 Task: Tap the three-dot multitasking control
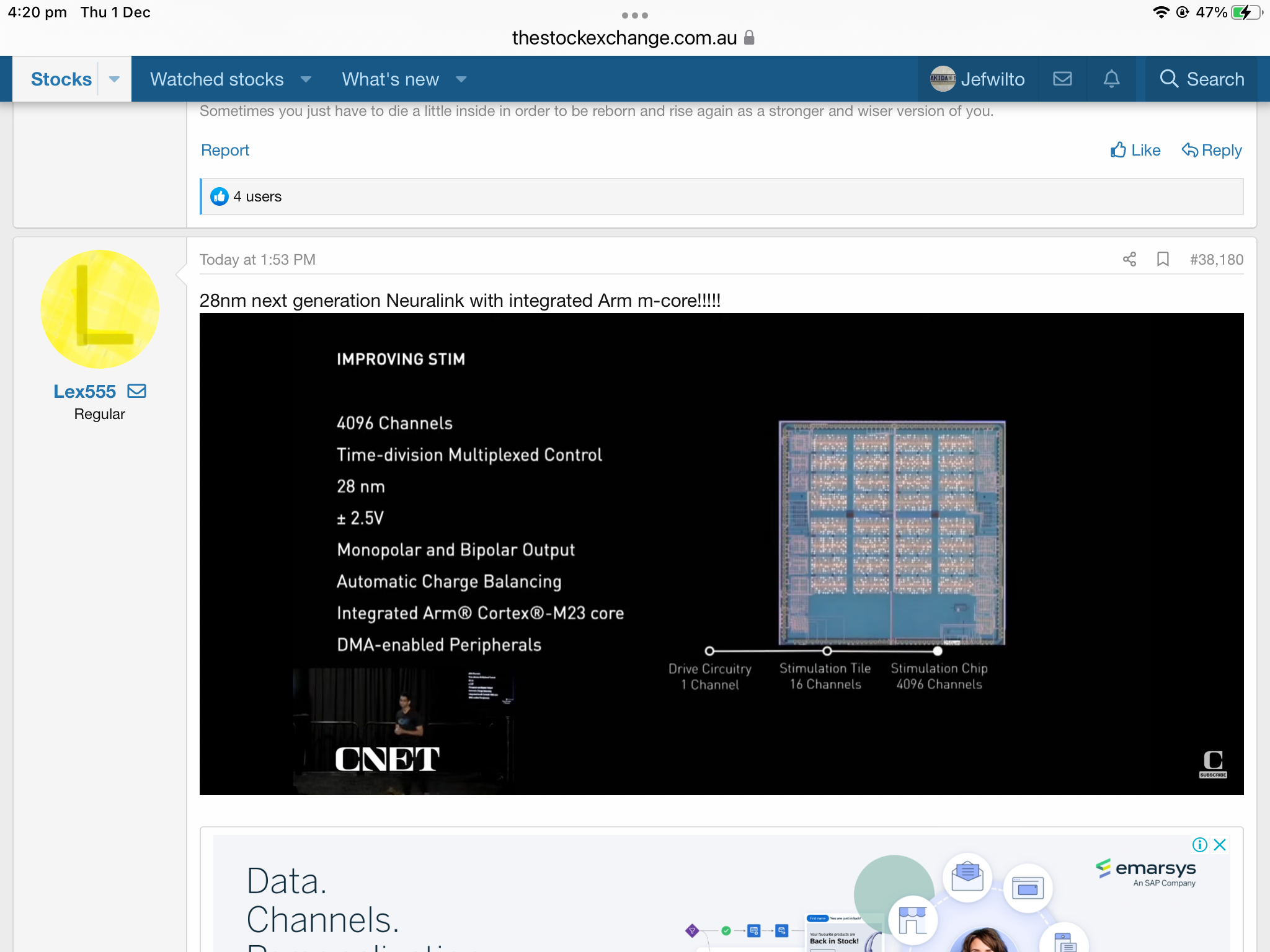[x=634, y=15]
